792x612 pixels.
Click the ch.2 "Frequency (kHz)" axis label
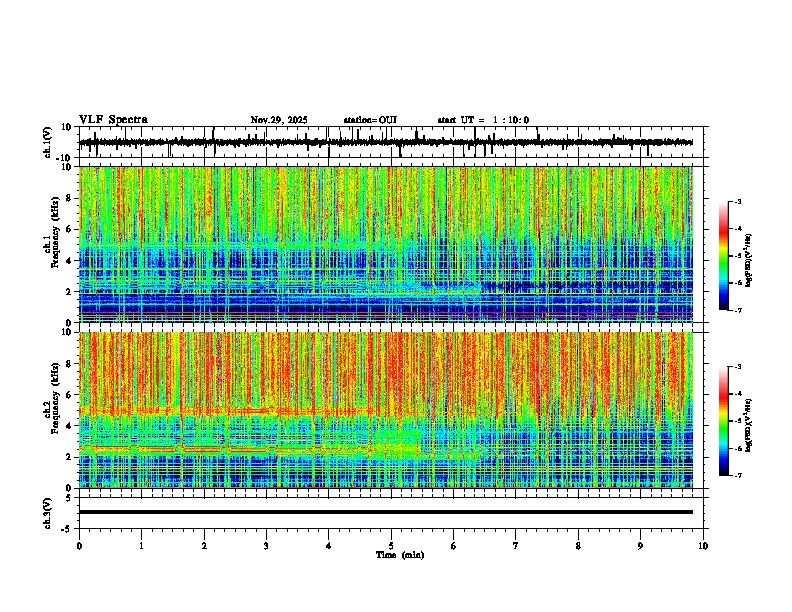pyautogui.click(x=55, y=398)
